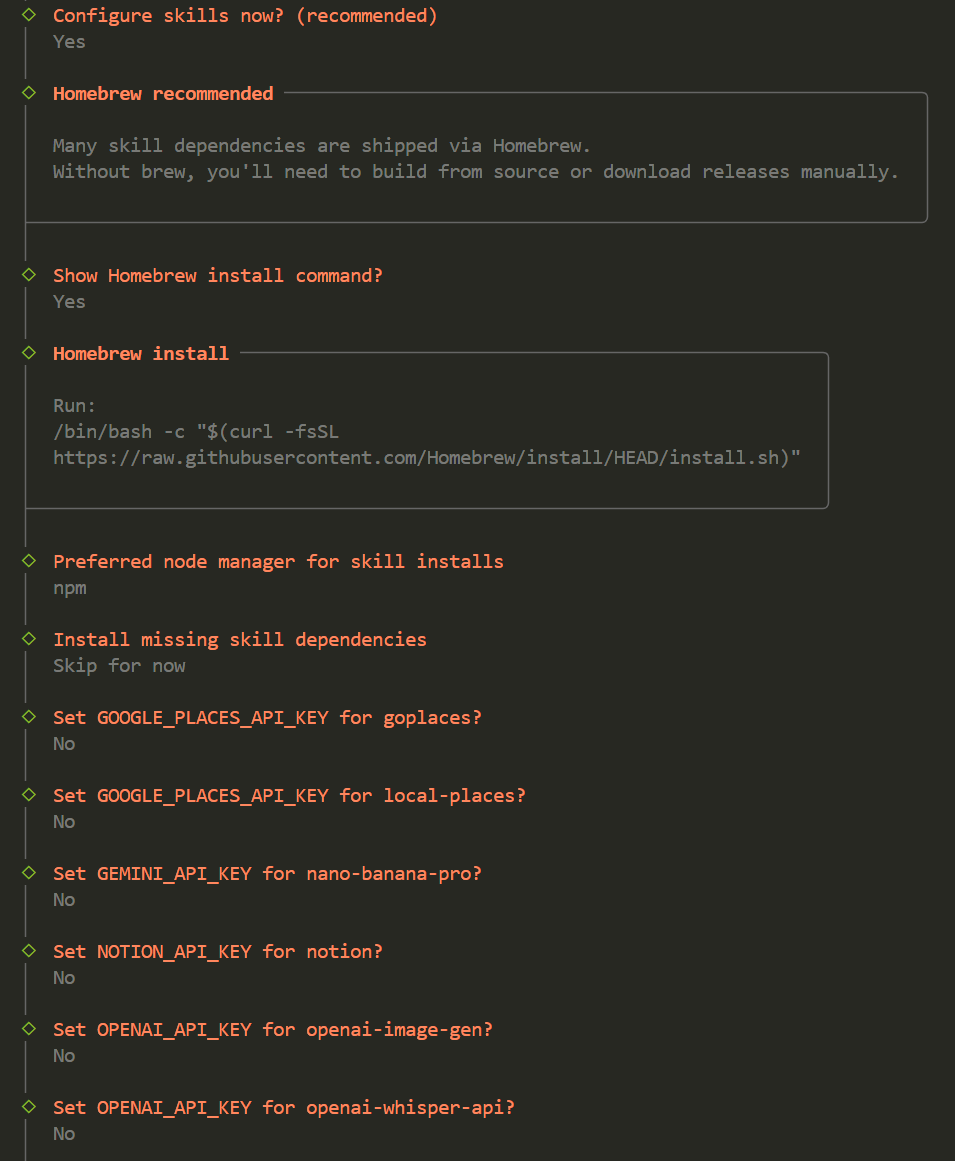955x1161 pixels.
Task: Click the diamond marker next to "Homebrew install"
Action: coord(29,353)
